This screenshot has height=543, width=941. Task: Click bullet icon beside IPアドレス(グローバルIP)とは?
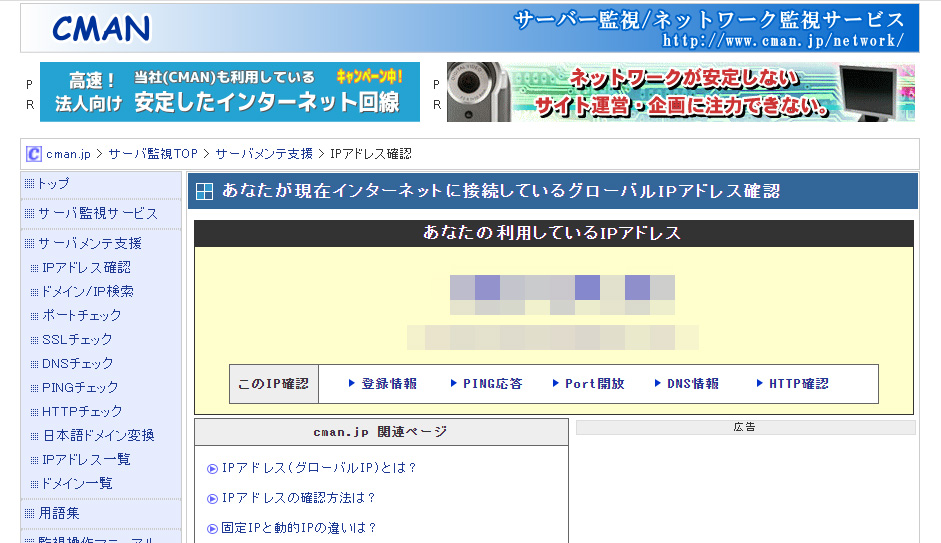click(212, 469)
